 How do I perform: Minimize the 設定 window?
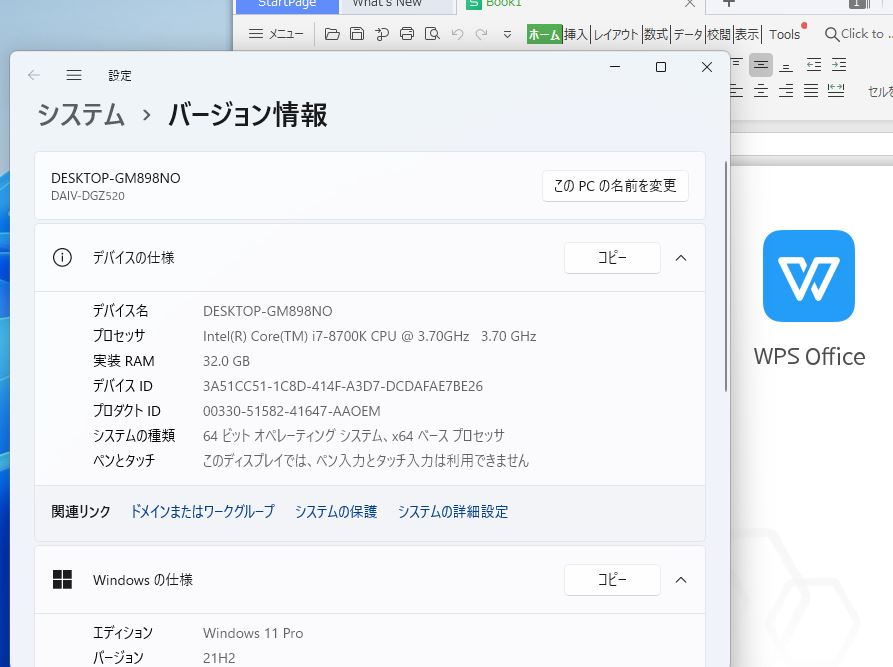pos(615,67)
